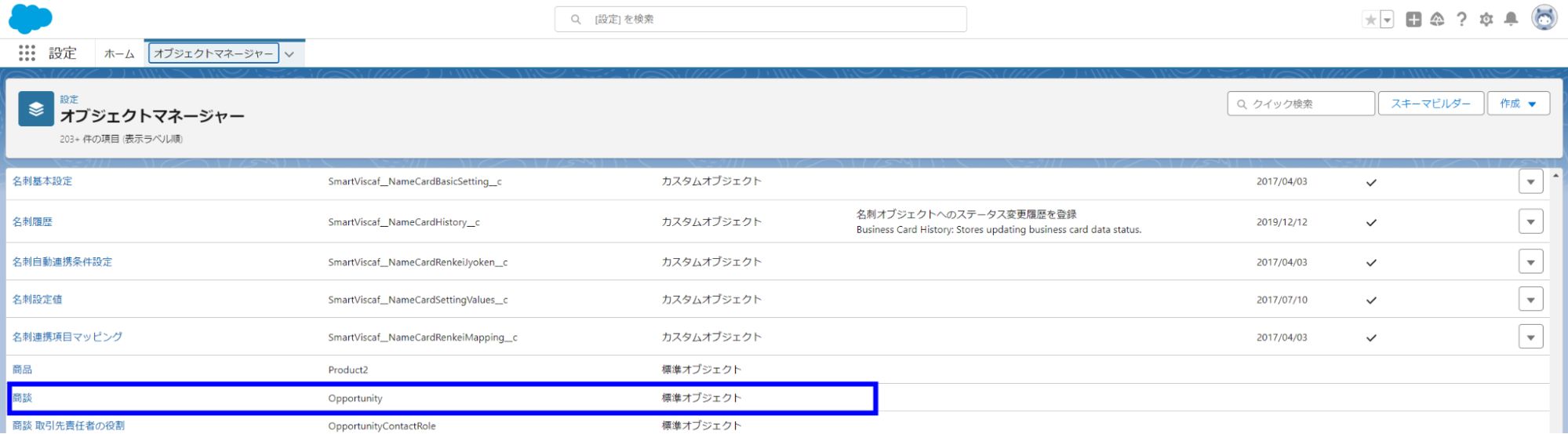Open the オブジェクトマネージャー tab chevron menu

pyautogui.click(x=289, y=54)
